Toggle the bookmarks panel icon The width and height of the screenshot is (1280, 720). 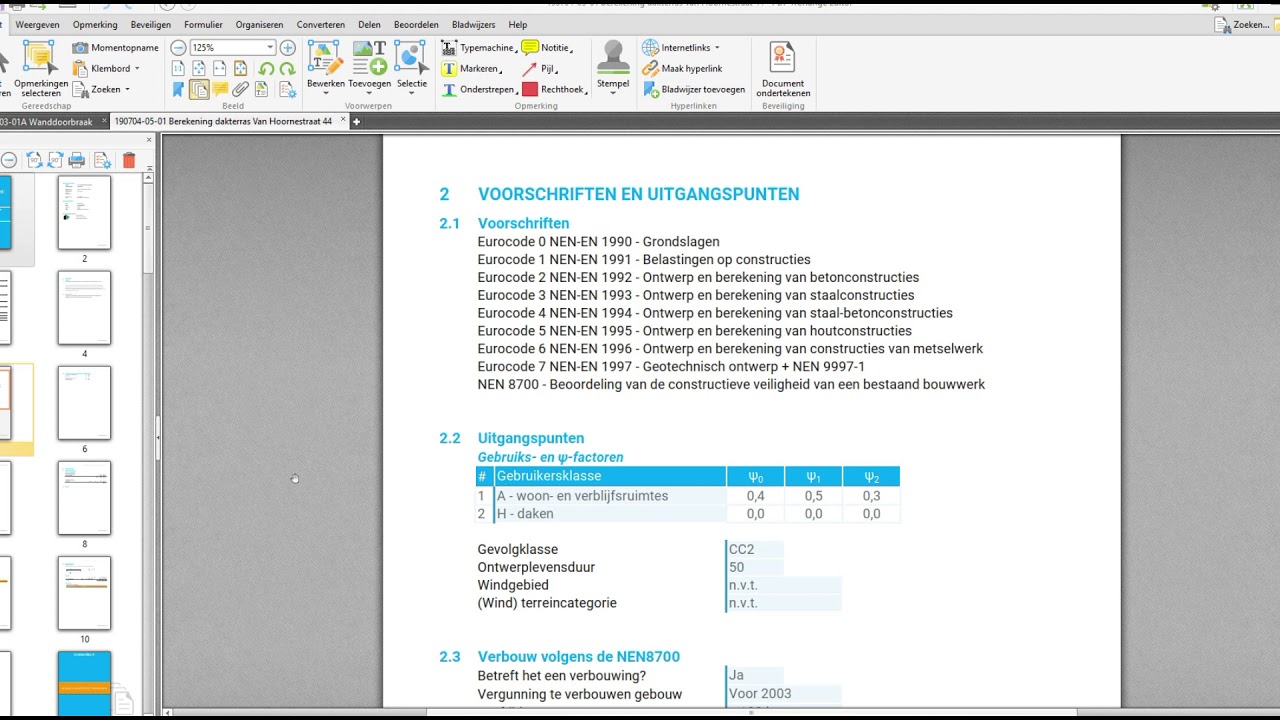click(x=178, y=90)
